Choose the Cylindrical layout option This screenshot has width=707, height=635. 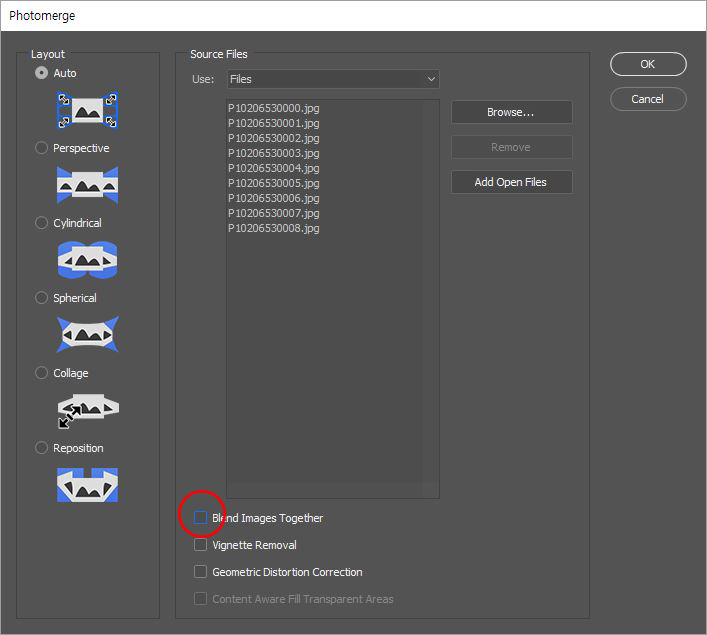41,223
